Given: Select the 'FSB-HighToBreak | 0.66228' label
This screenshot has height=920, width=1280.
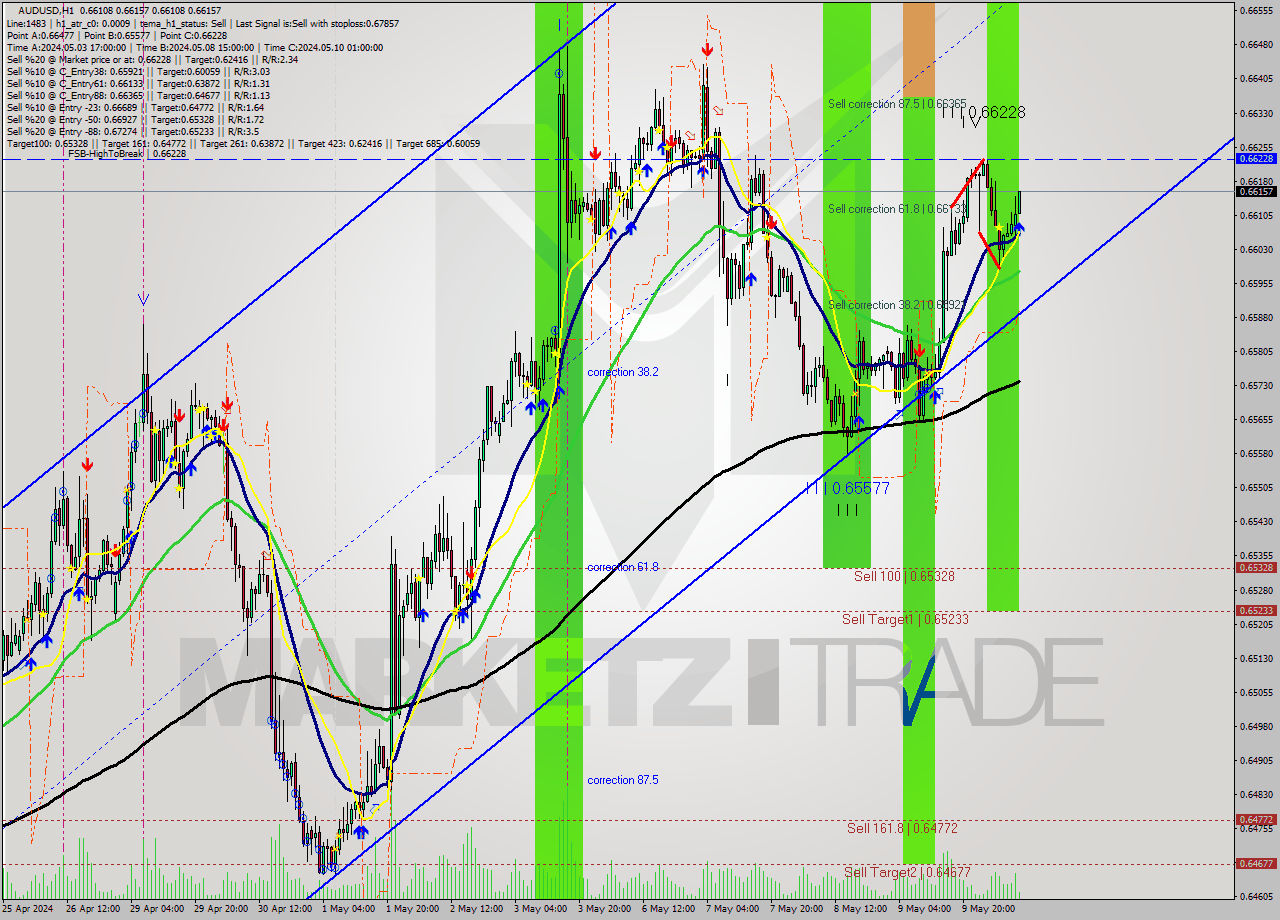Looking at the screenshot, I should (127, 153).
